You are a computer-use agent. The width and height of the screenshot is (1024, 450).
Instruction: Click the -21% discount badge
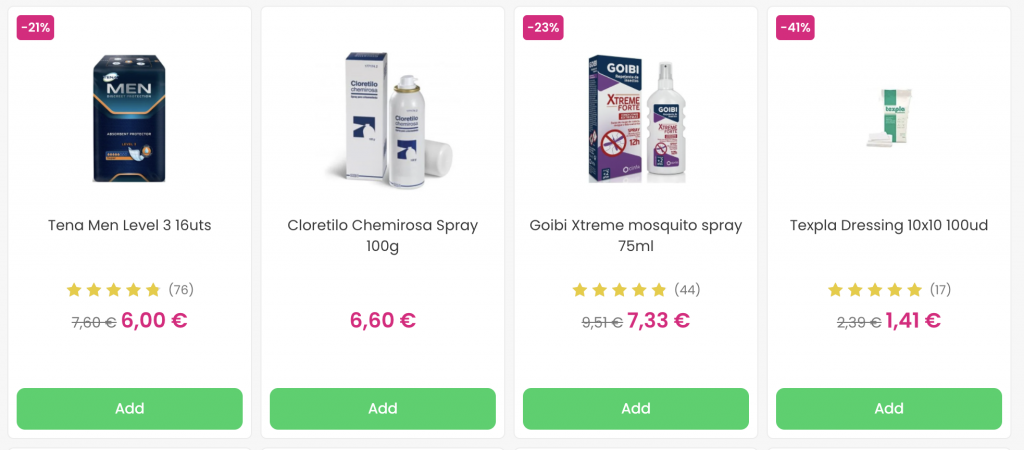coord(35,27)
